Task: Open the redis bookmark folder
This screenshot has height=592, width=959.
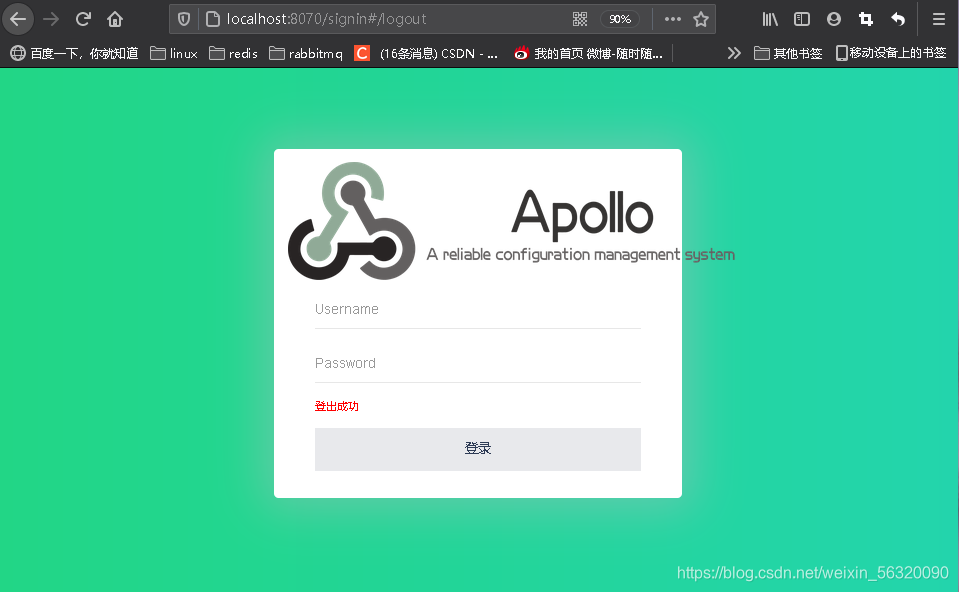Action: pos(234,54)
